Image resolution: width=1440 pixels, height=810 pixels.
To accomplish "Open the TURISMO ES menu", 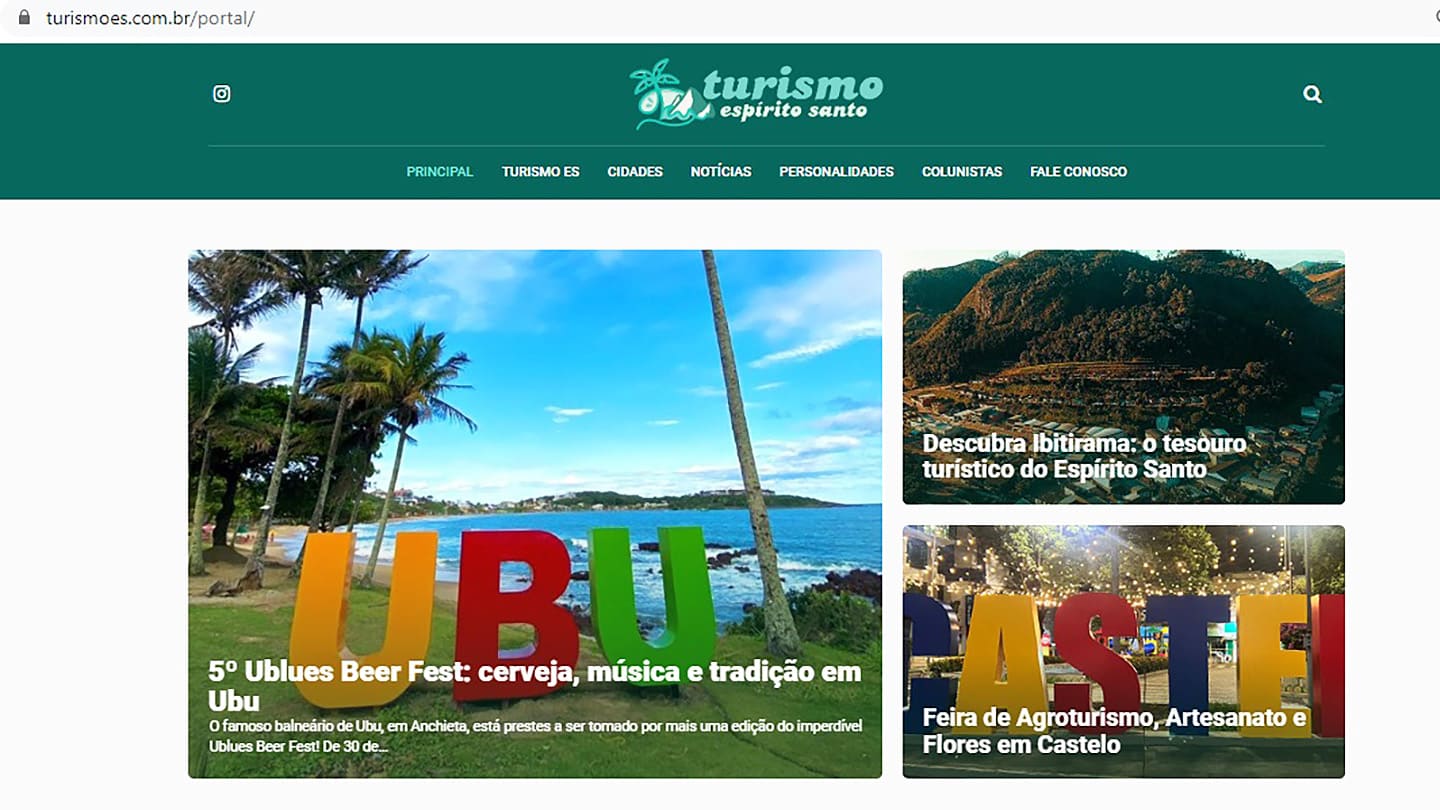I will [541, 172].
